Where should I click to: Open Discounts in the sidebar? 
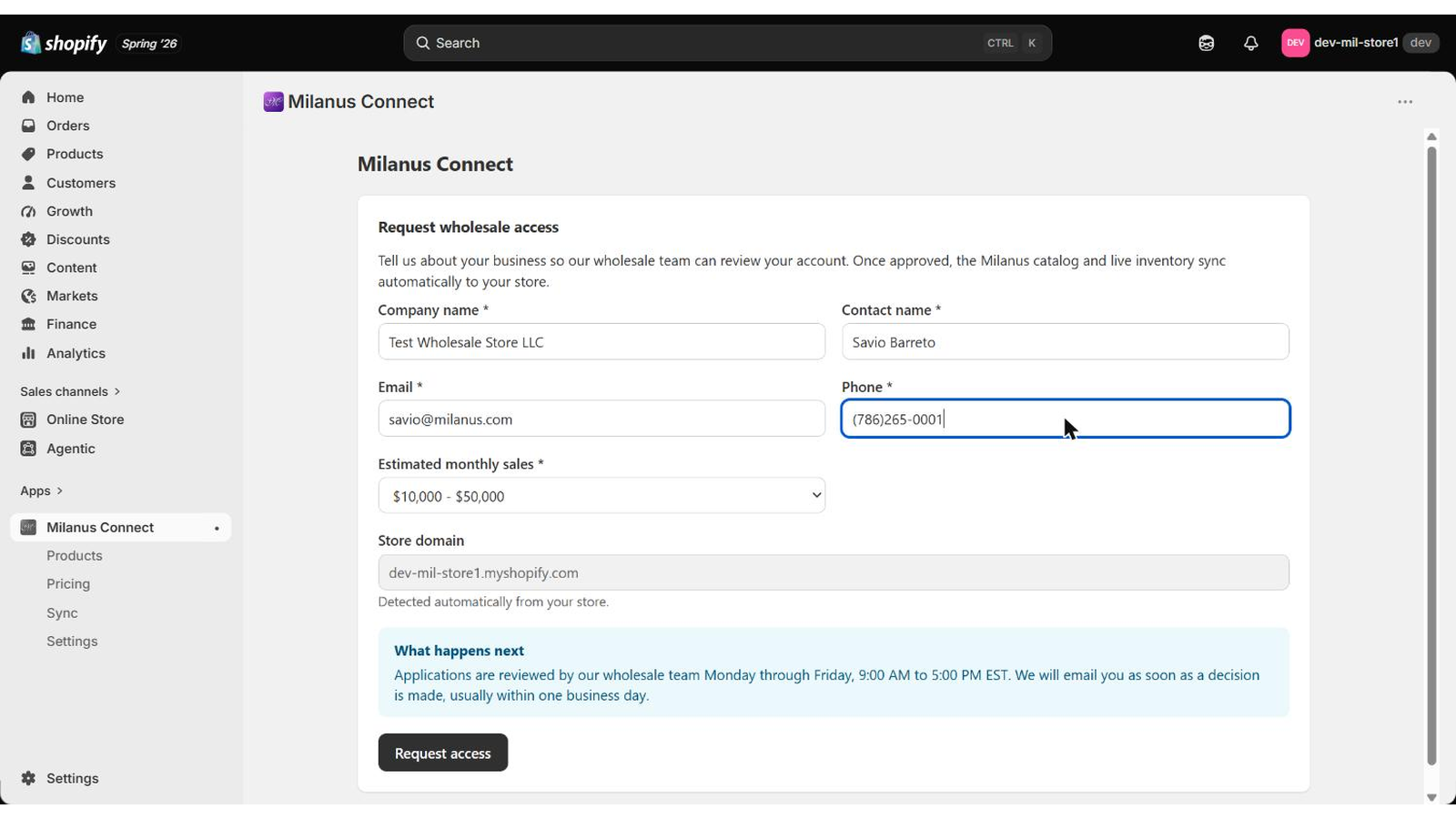coord(78,239)
